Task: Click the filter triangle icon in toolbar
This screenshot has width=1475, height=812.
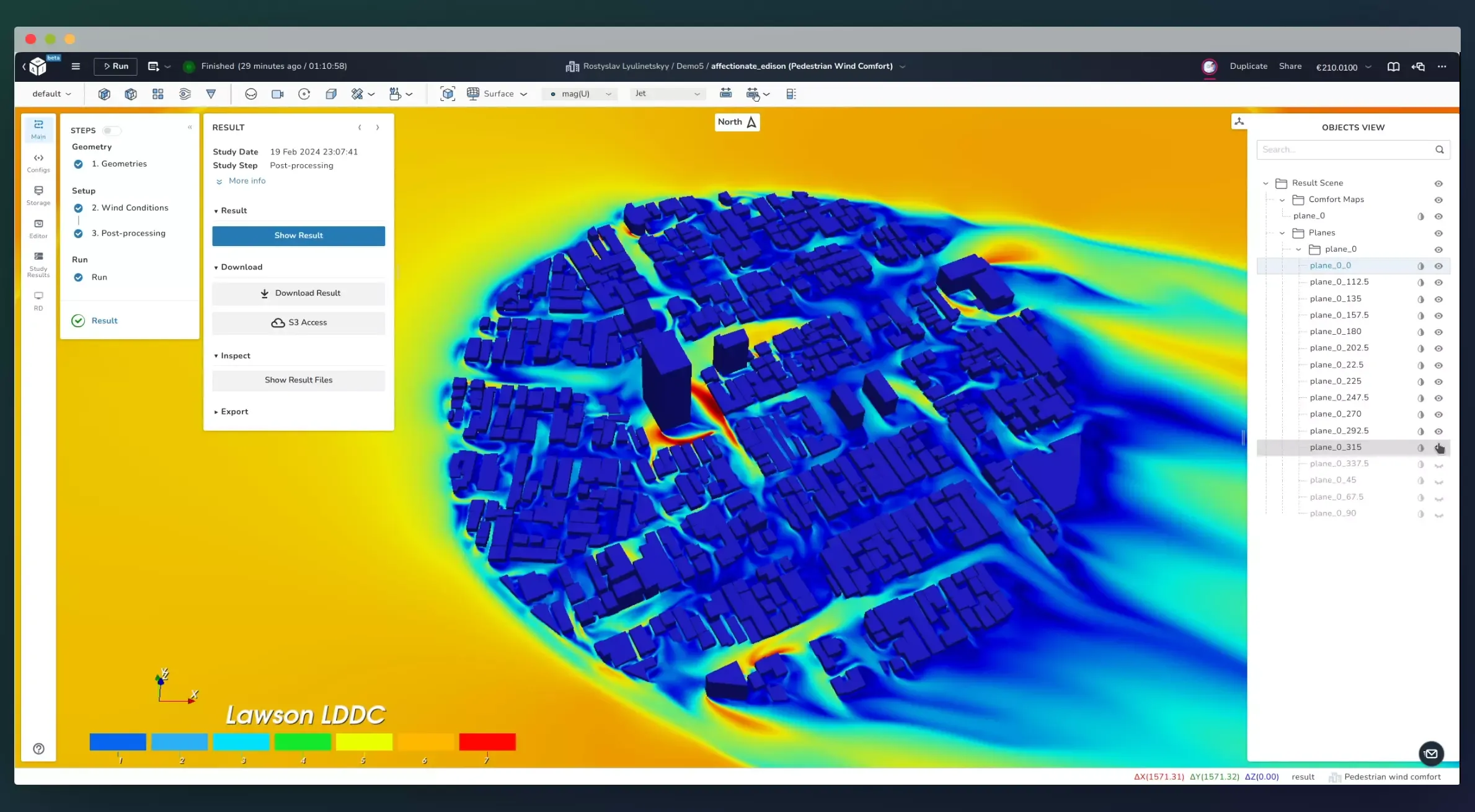Action: pos(211,94)
